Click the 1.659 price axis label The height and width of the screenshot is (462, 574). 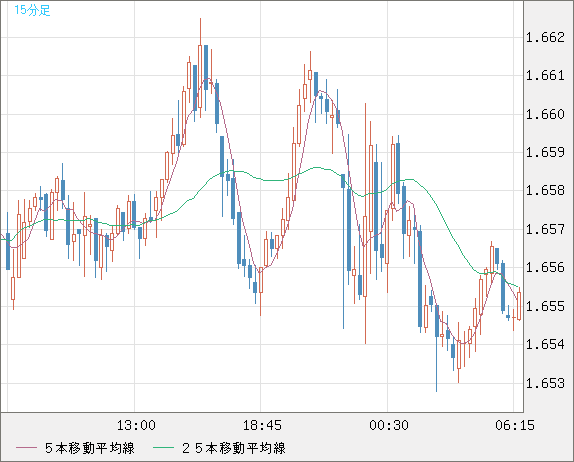point(545,152)
